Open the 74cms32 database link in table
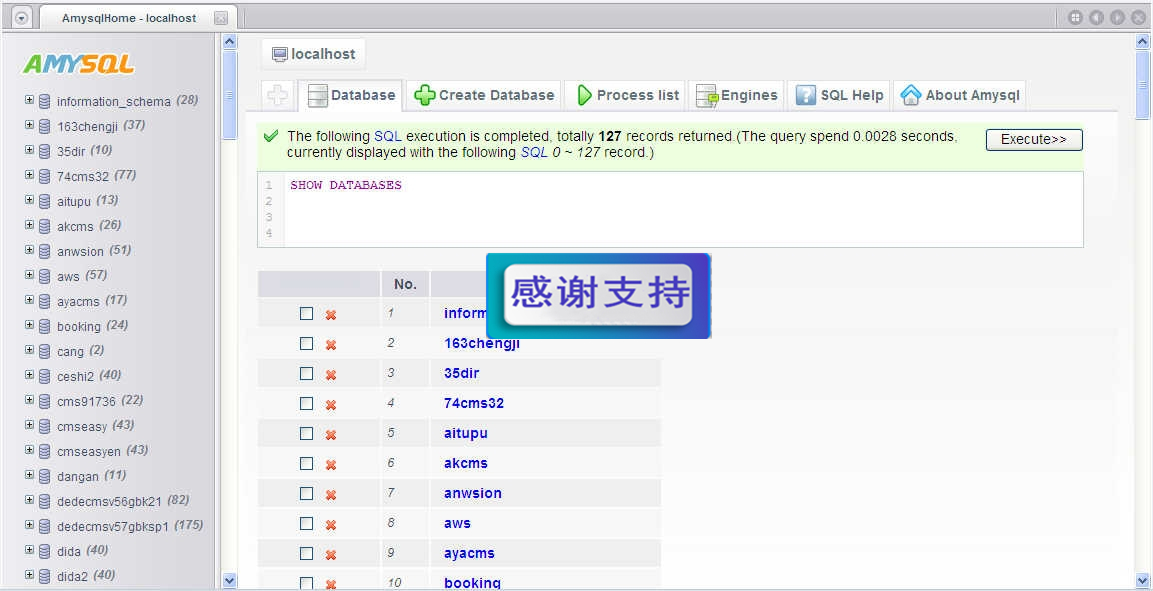 (x=474, y=404)
